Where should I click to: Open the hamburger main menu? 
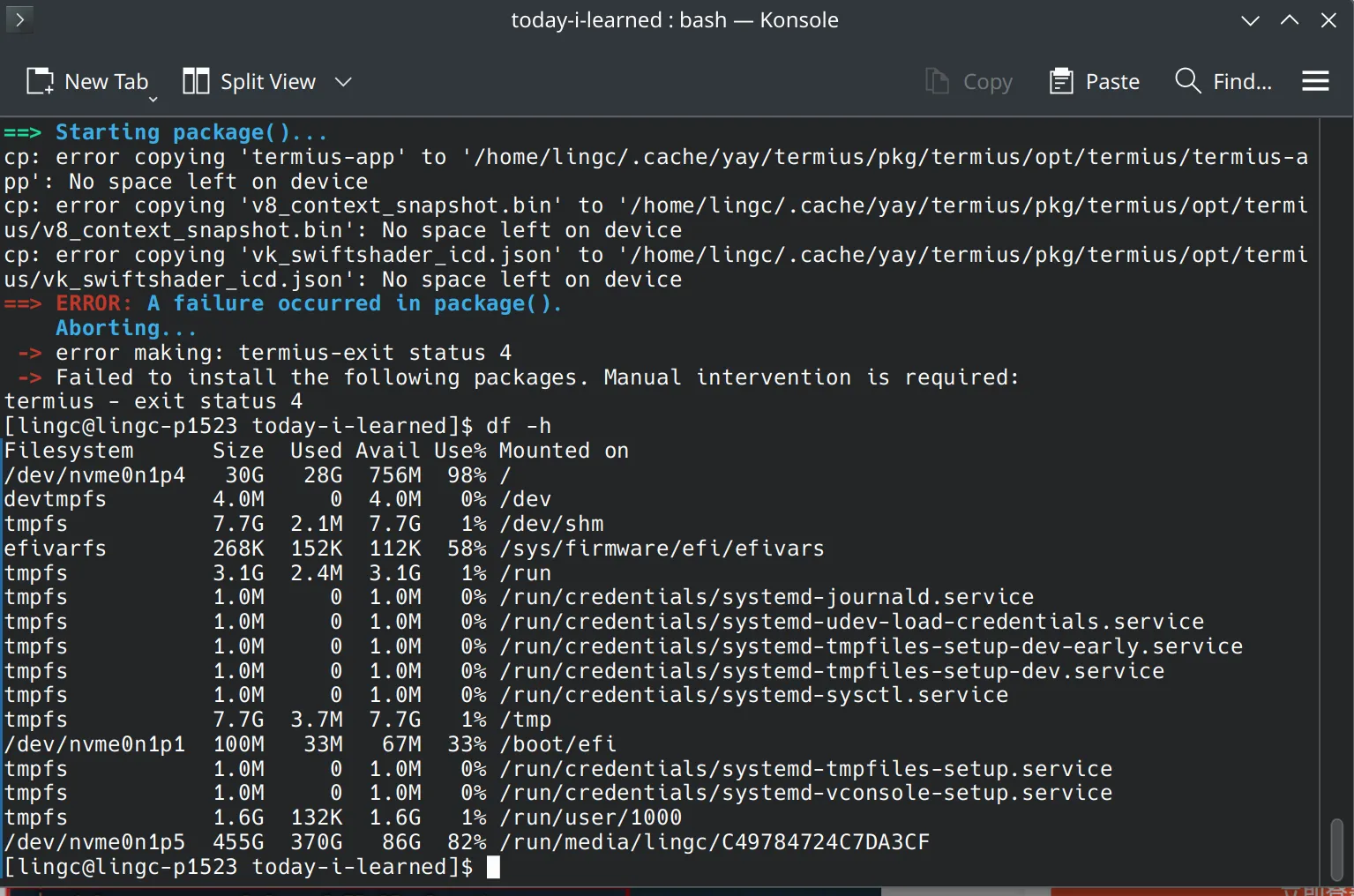click(1315, 82)
